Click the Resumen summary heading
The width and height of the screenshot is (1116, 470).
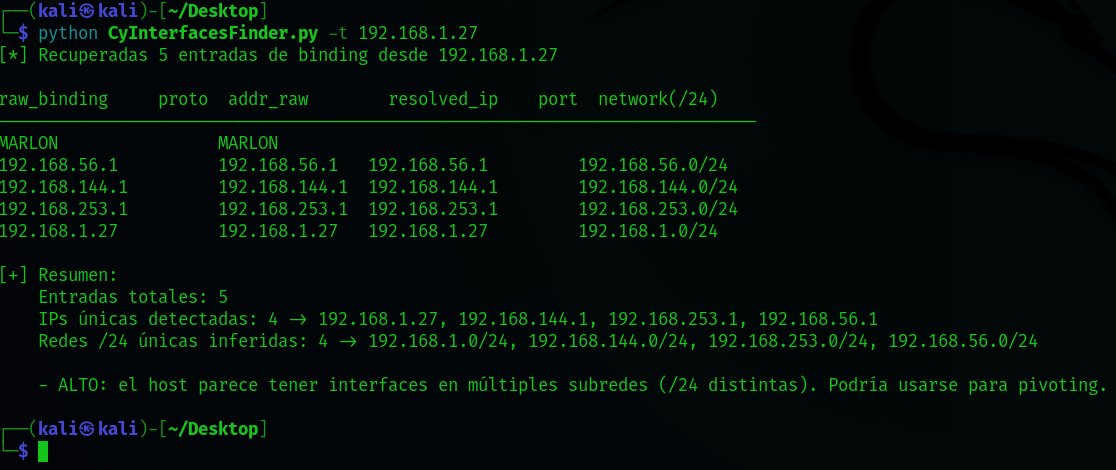click(78, 275)
